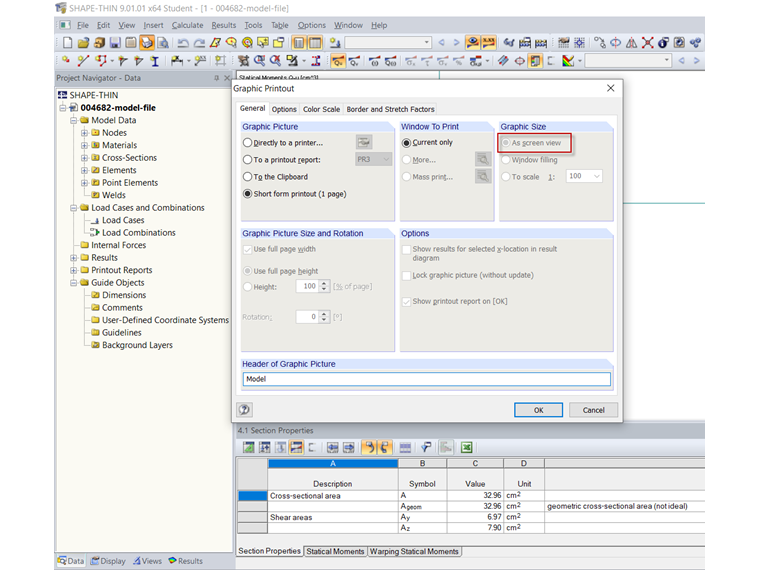
Task: Pin the Project Navigator panel
Action: 216,78
